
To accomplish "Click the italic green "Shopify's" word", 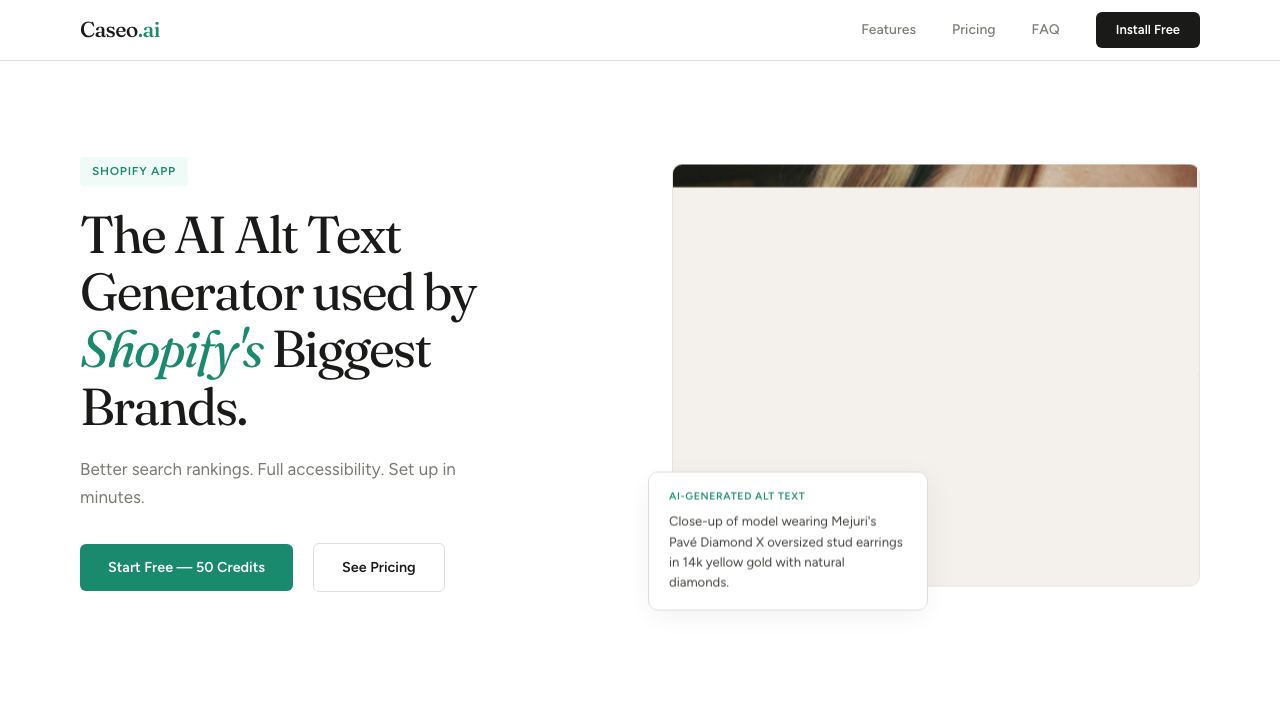I will (172, 351).
